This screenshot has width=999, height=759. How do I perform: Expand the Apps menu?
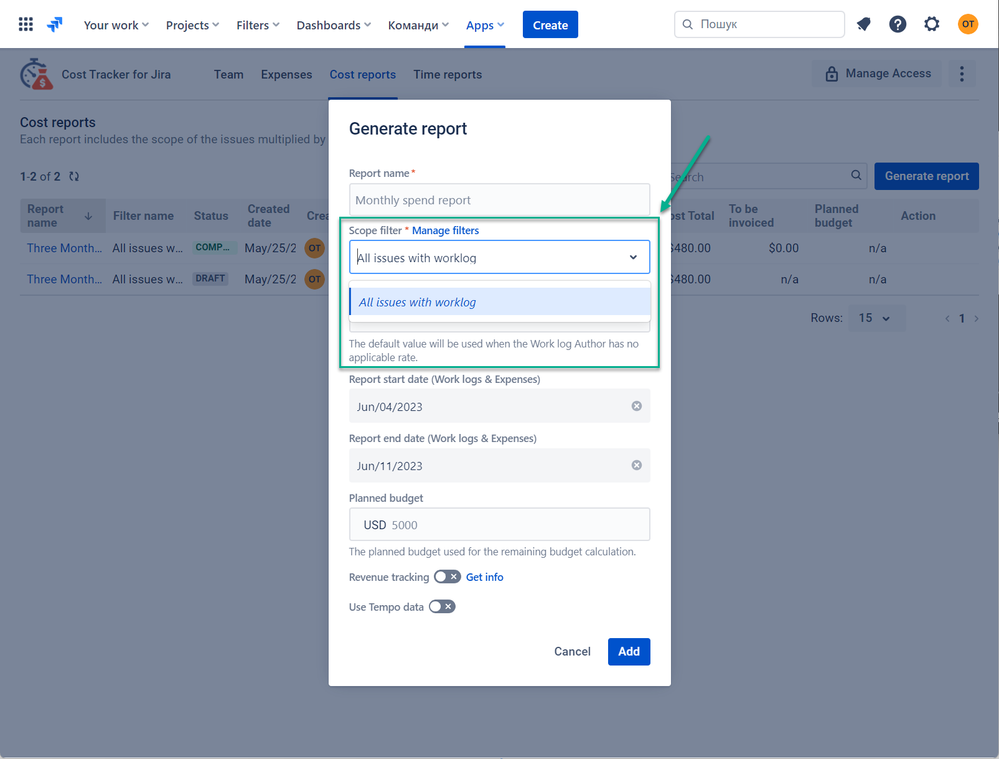coord(485,25)
